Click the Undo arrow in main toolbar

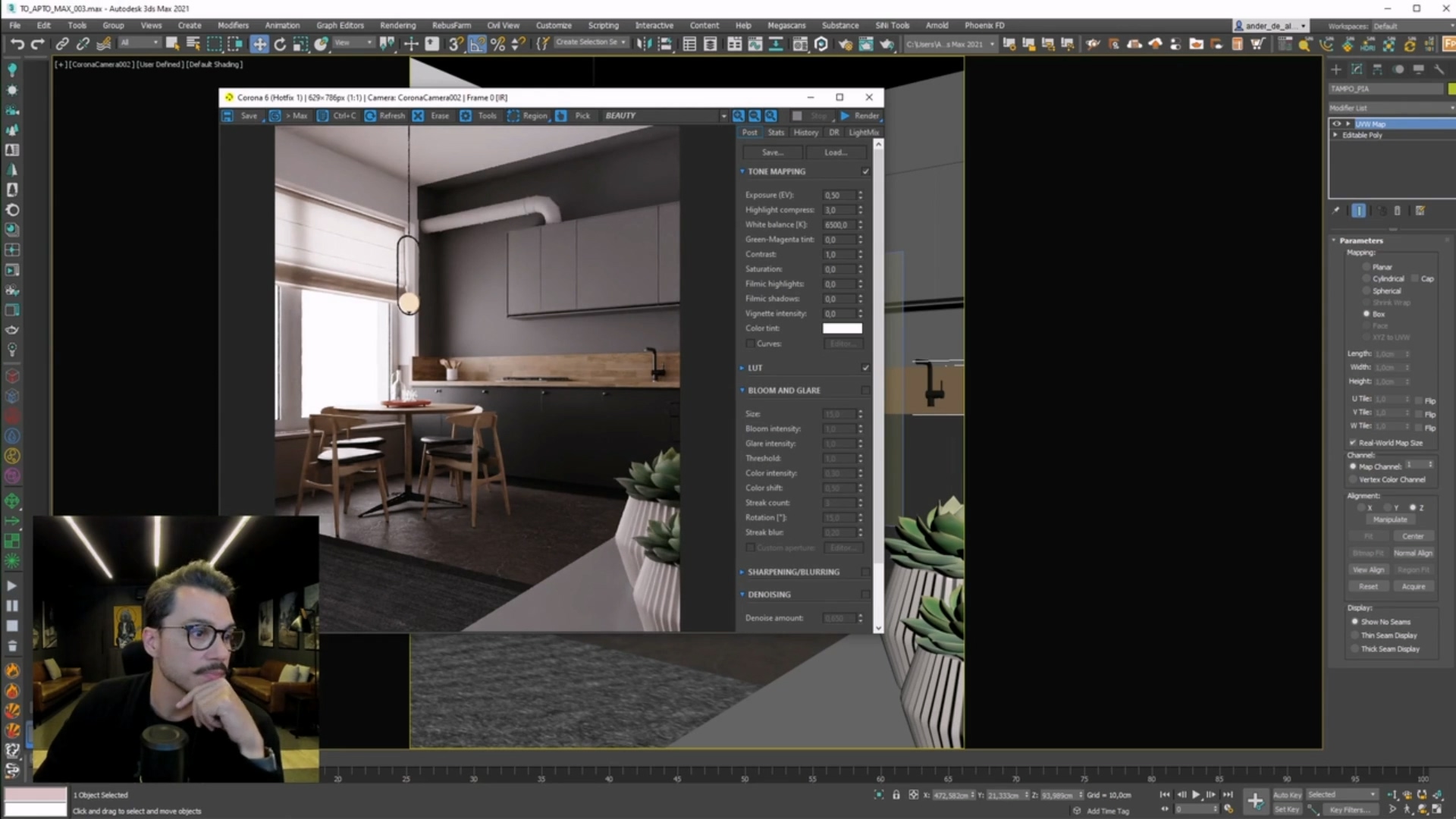point(17,44)
